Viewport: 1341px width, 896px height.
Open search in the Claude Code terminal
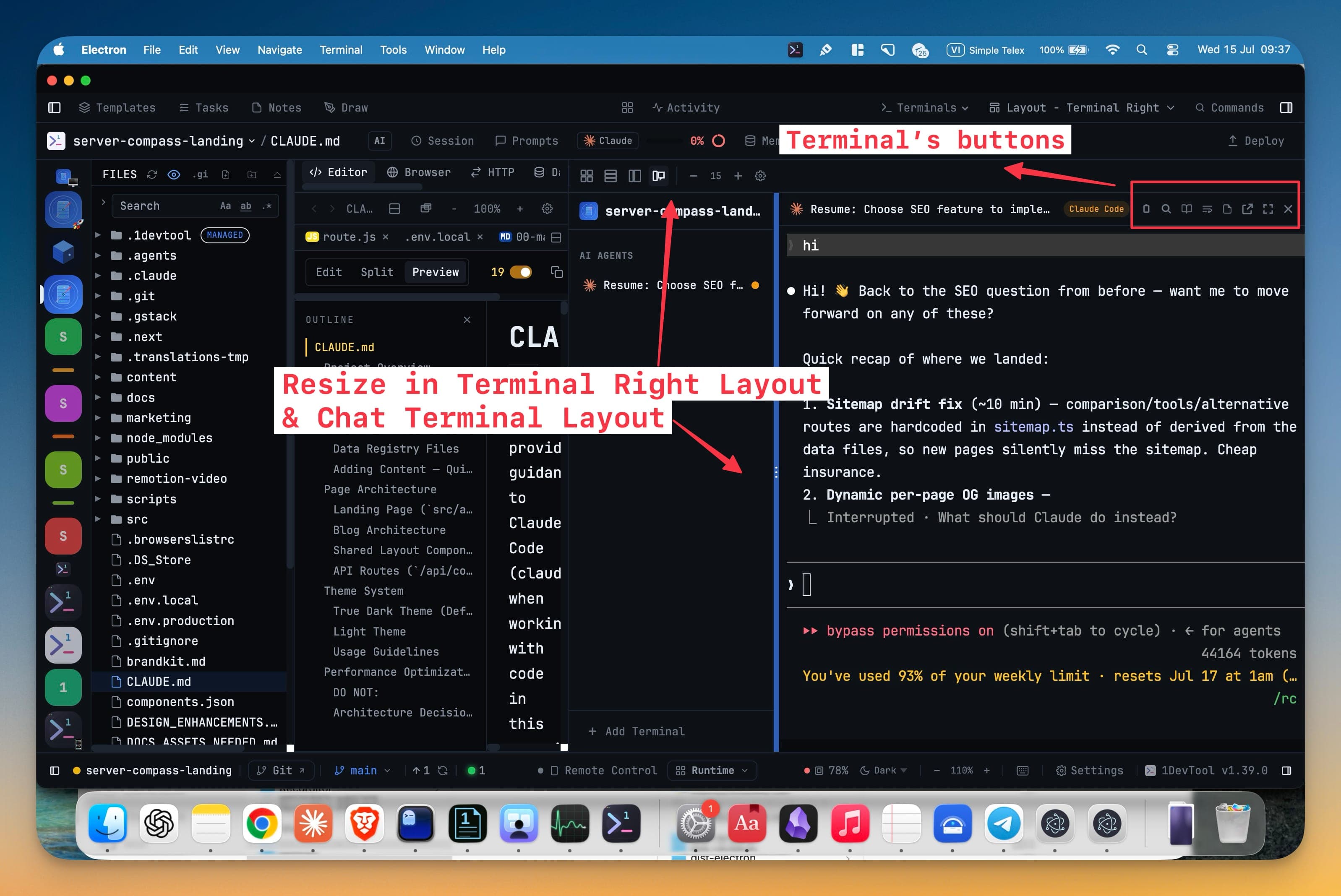tap(1166, 209)
